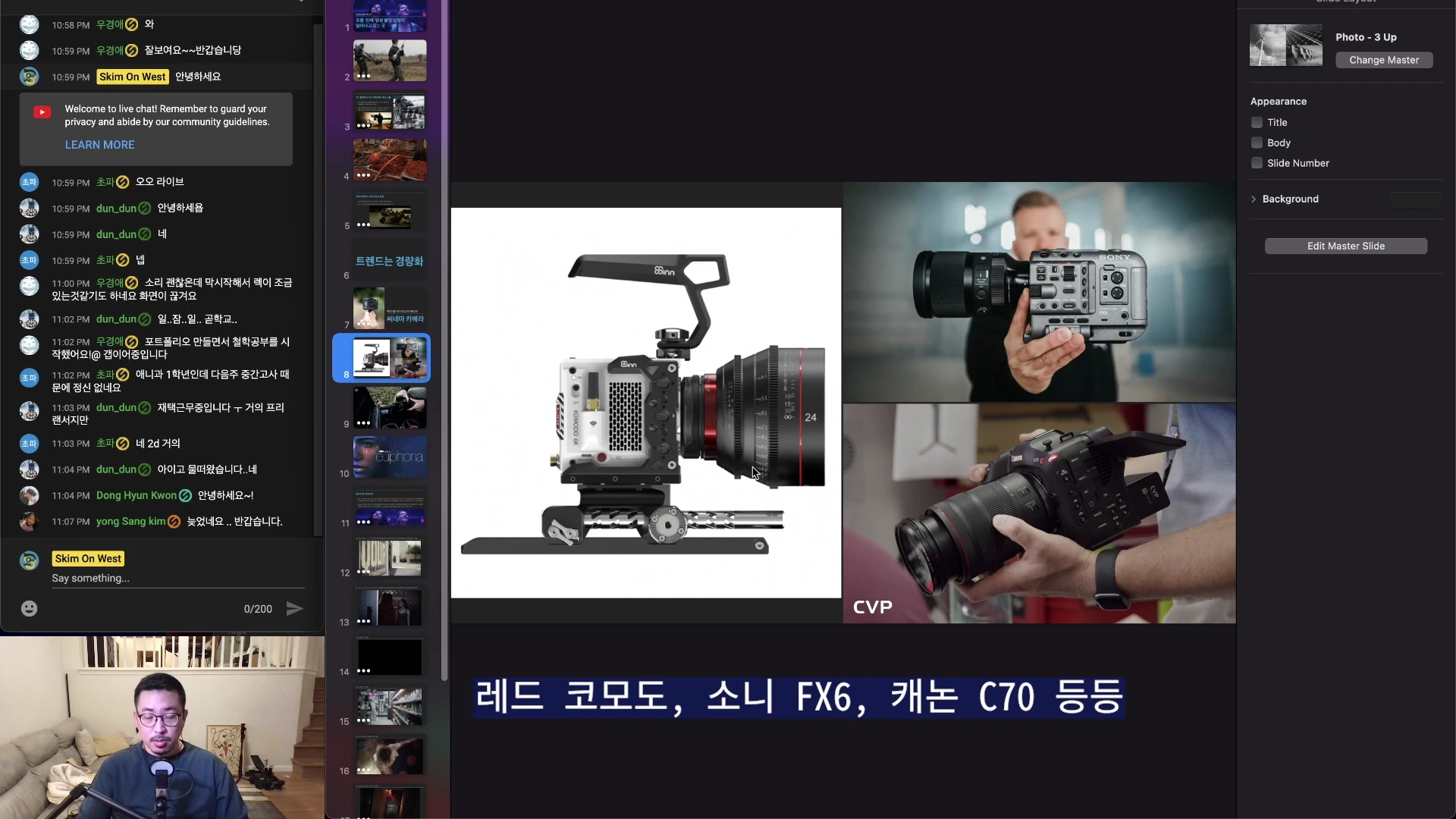Click the Canon C70 CVP photo

1040,513
